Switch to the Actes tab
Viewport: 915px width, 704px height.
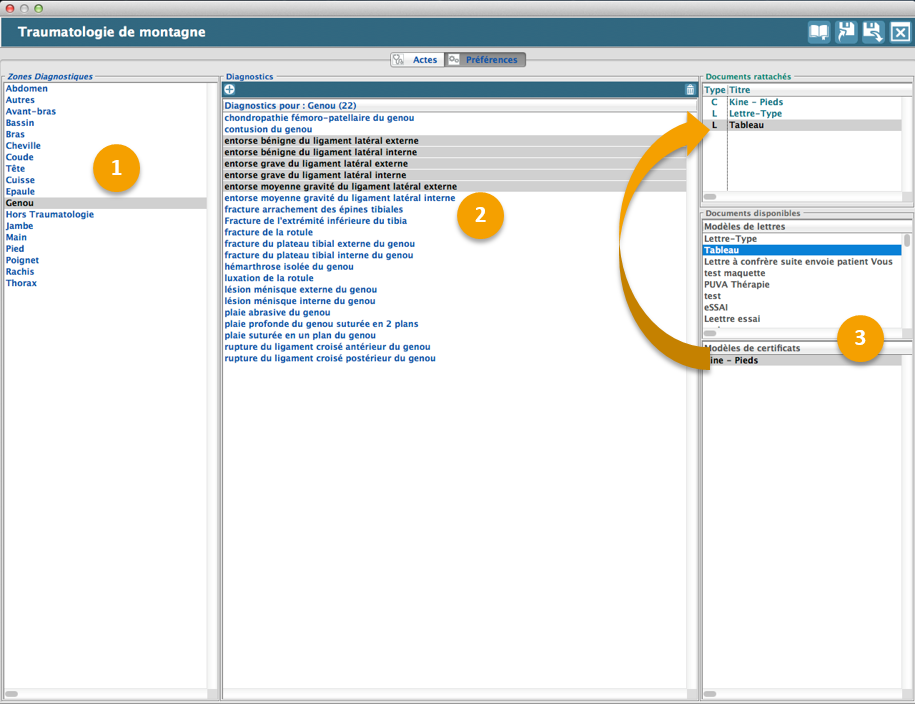pyautogui.click(x=416, y=60)
